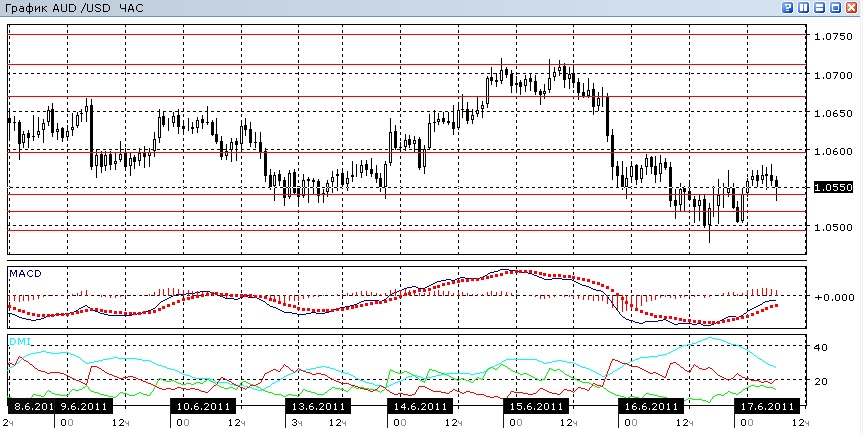
Task: Select the 13.6.2011 date marker
Action: (x=318, y=406)
